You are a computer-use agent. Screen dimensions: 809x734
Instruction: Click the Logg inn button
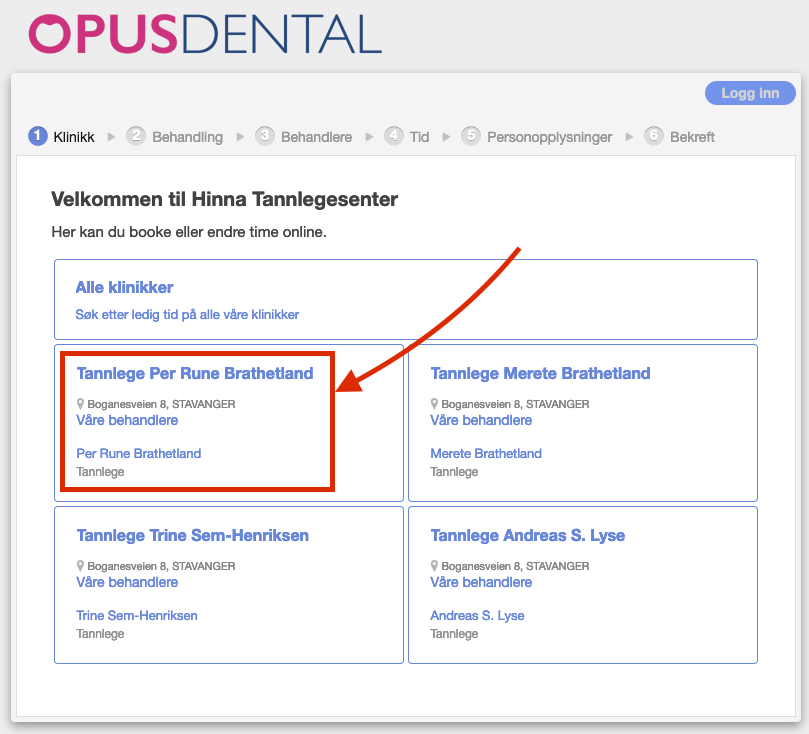pos(750,93)
